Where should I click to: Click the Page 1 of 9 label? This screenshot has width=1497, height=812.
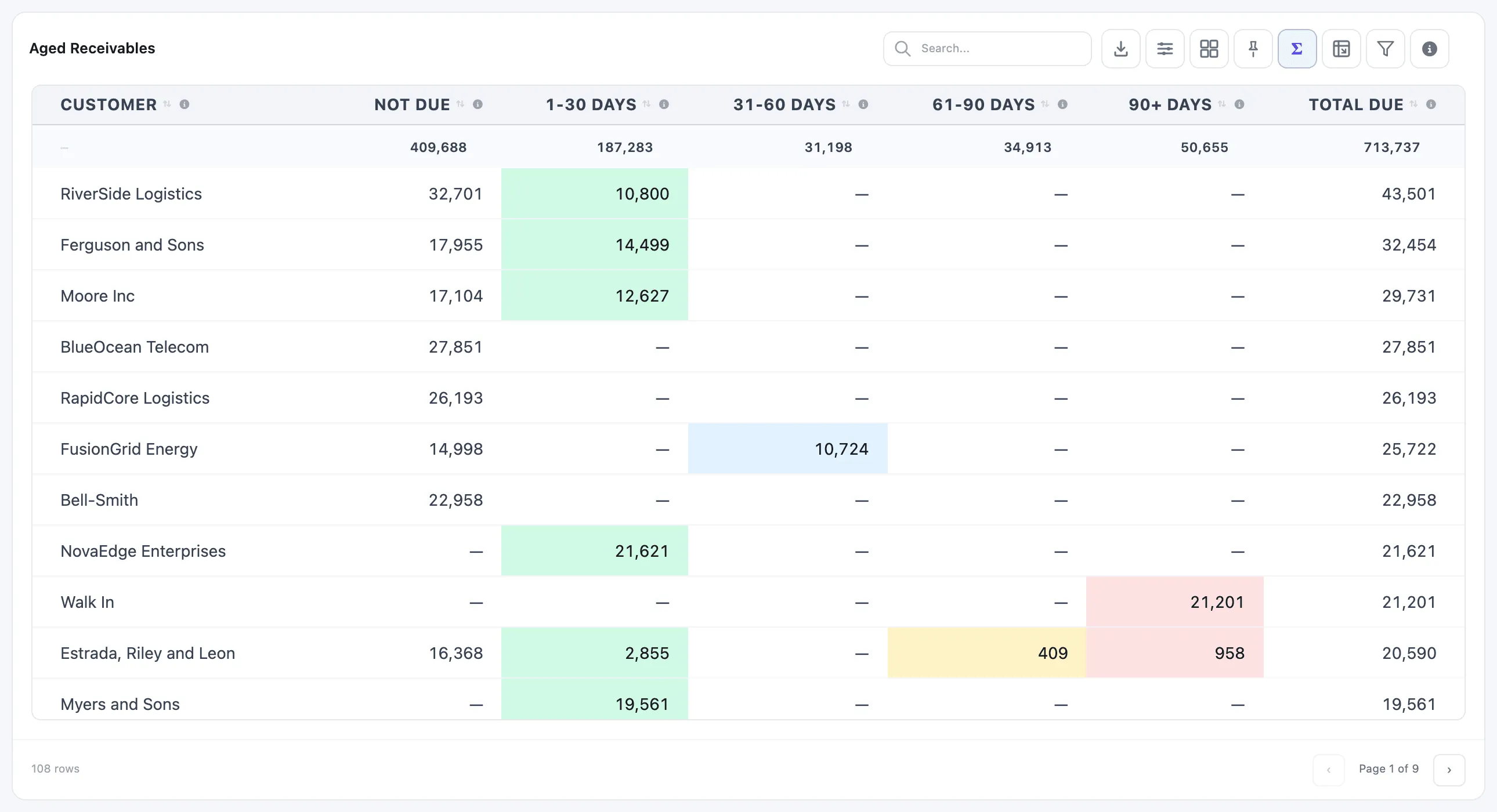point(1389,769)
